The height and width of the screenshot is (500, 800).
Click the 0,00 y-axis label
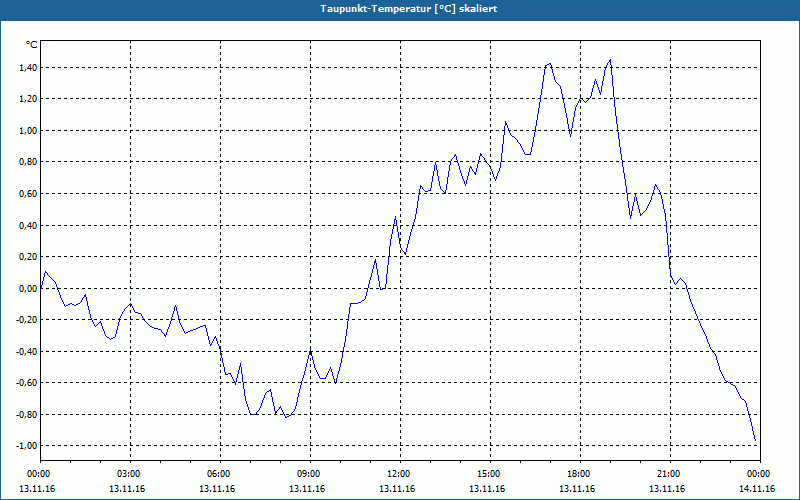29,288
